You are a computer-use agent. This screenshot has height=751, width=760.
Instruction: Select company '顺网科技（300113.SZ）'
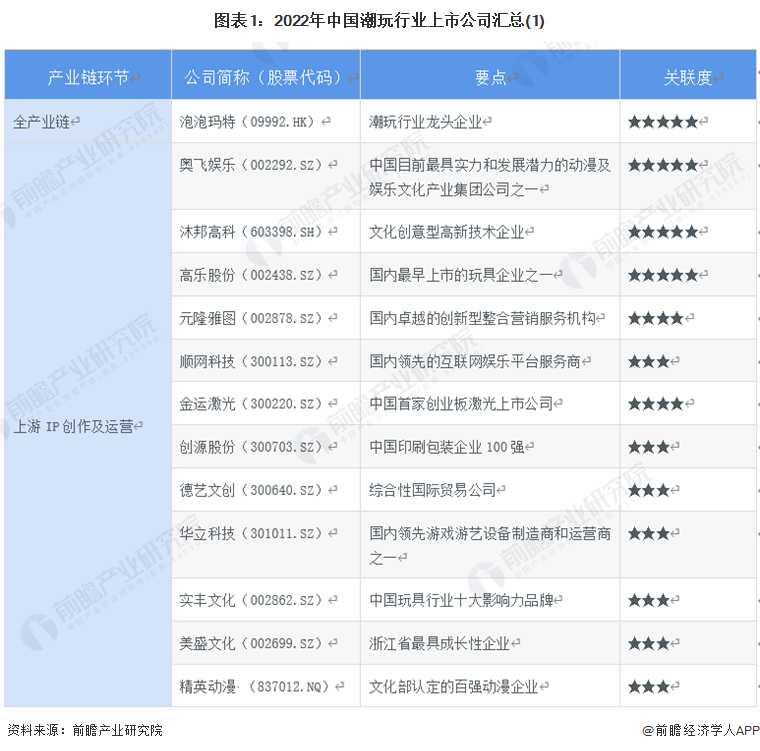click(253, 361)
